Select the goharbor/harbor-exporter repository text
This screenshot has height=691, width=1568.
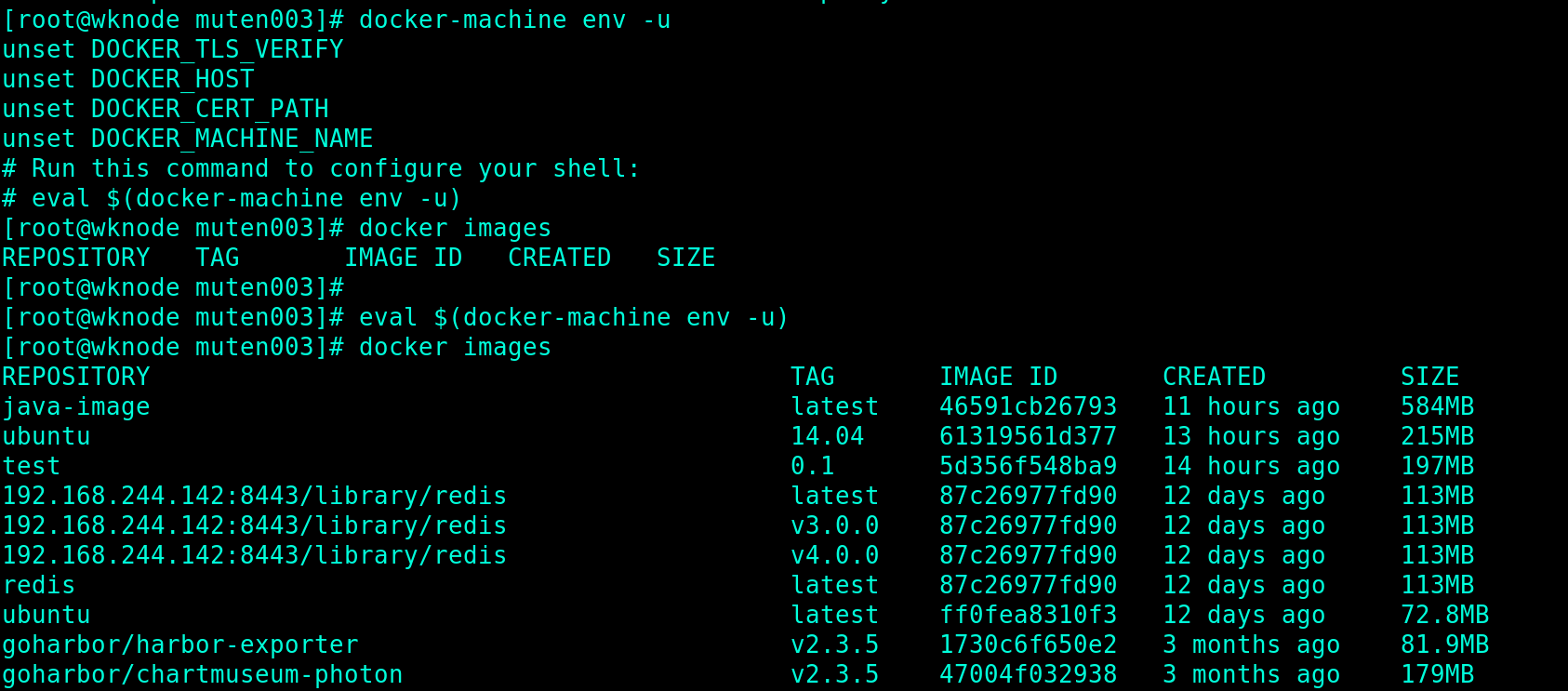(180, 645)
